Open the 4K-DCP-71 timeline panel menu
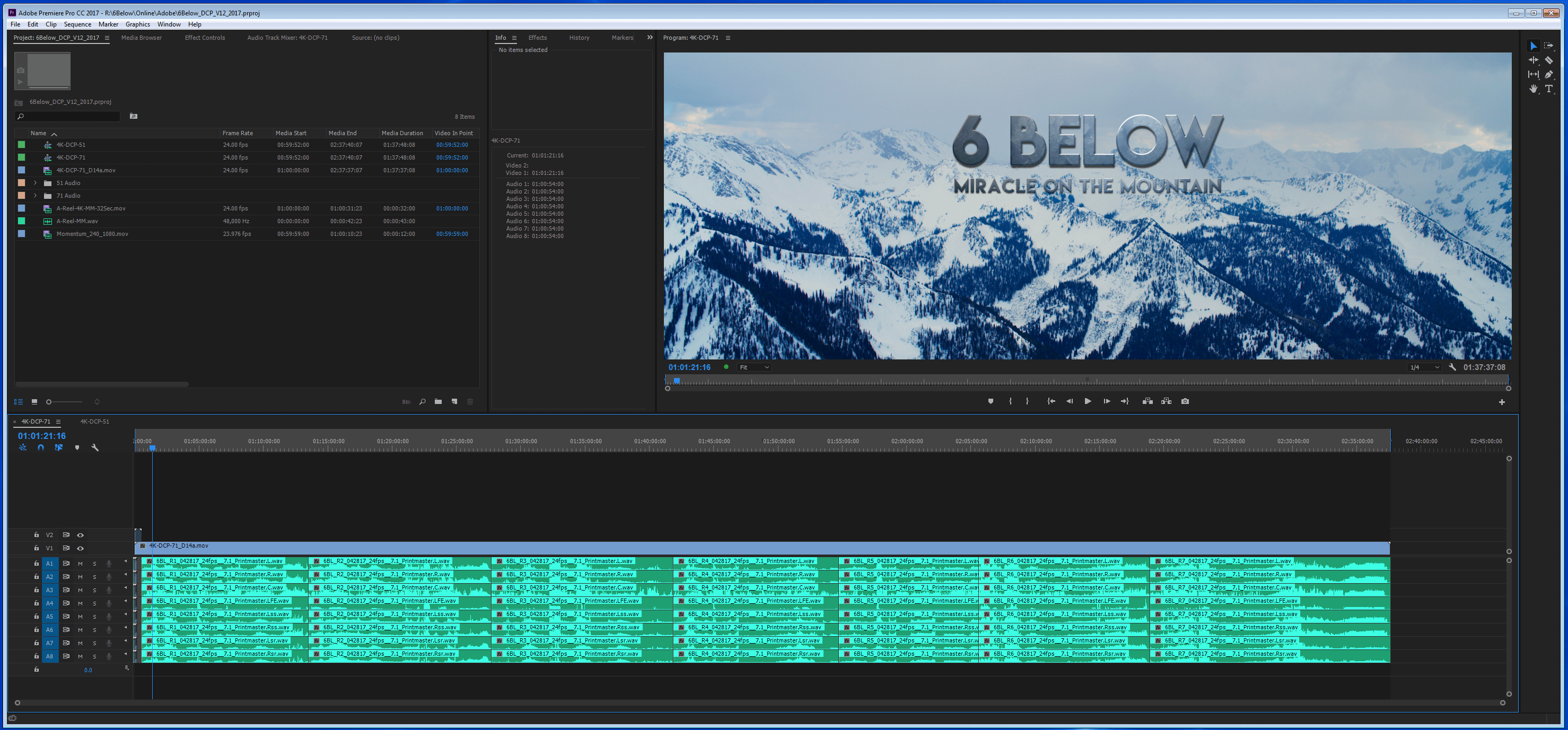Screen dimensions: 1568x730 tap(58, 421)
